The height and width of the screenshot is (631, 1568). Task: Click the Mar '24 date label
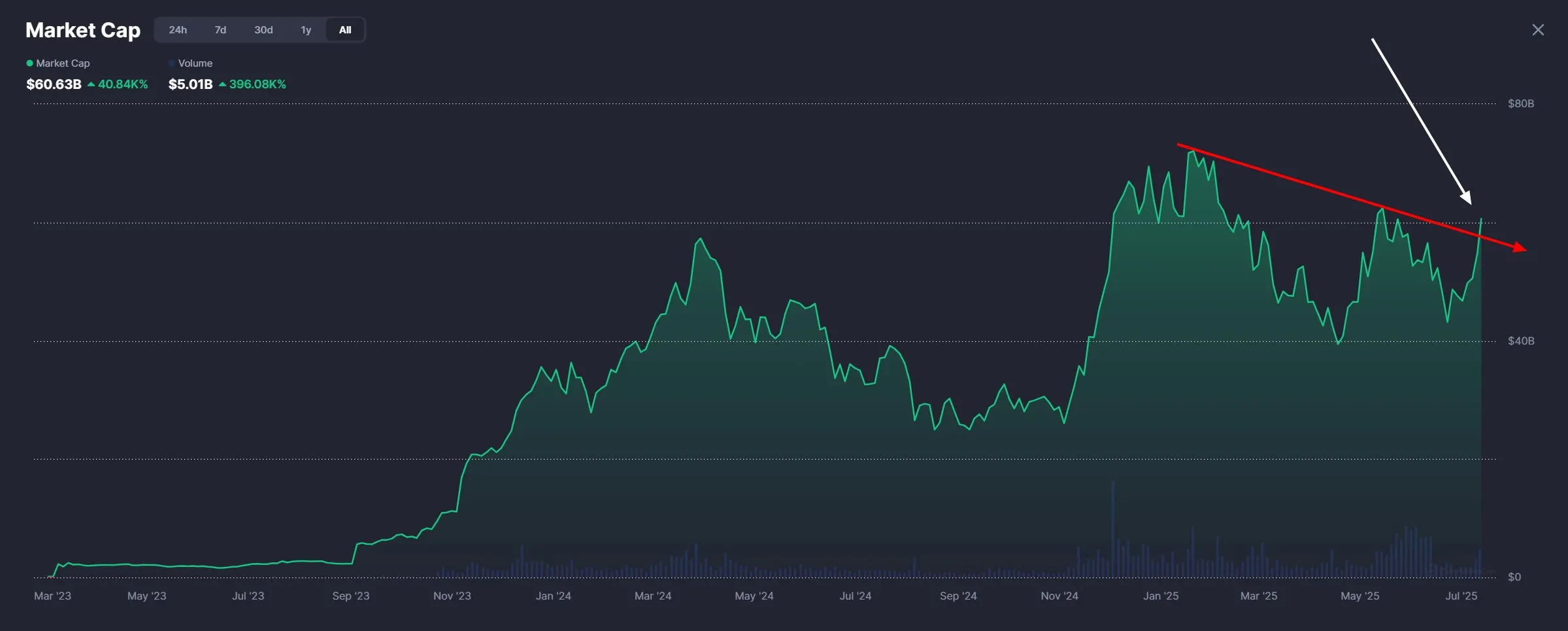[653, 596]
